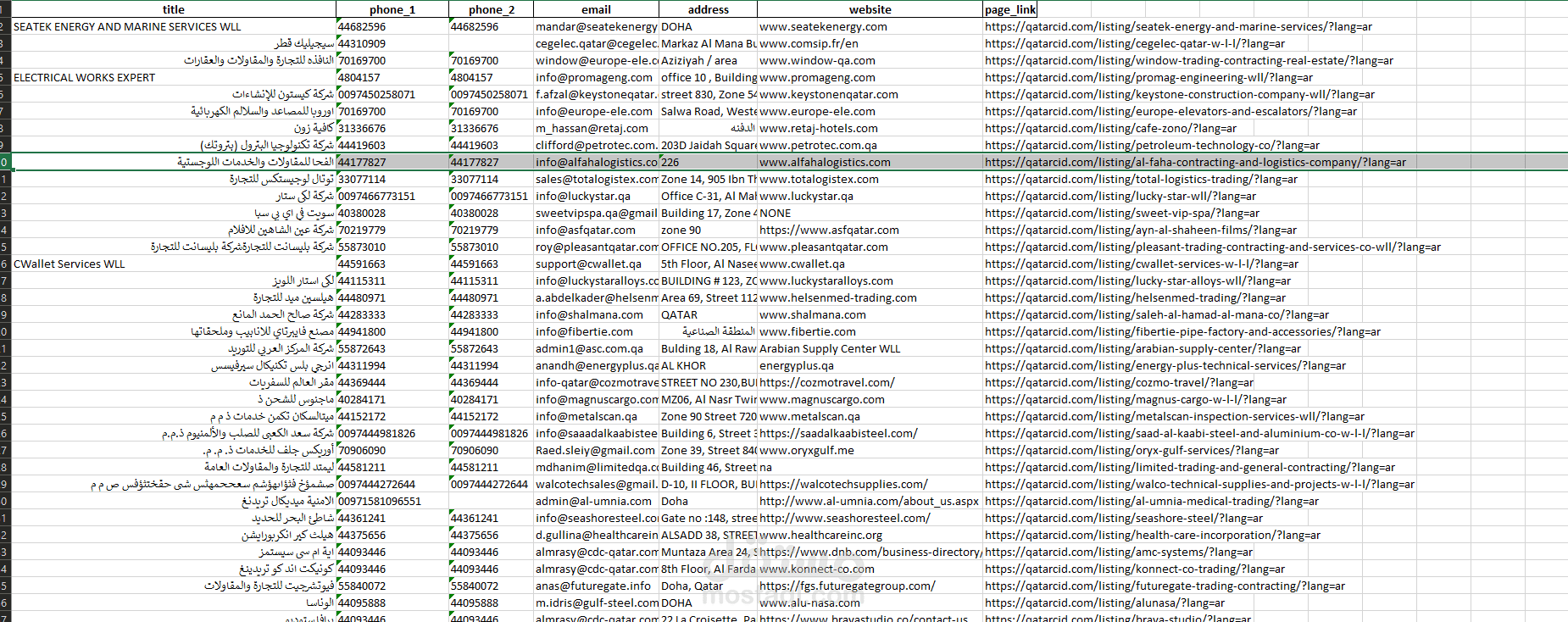The height and width of the screenshot is (622, 1568).
Task: Click website cell www.seatekenergy.com
Action: coord(870,26)
